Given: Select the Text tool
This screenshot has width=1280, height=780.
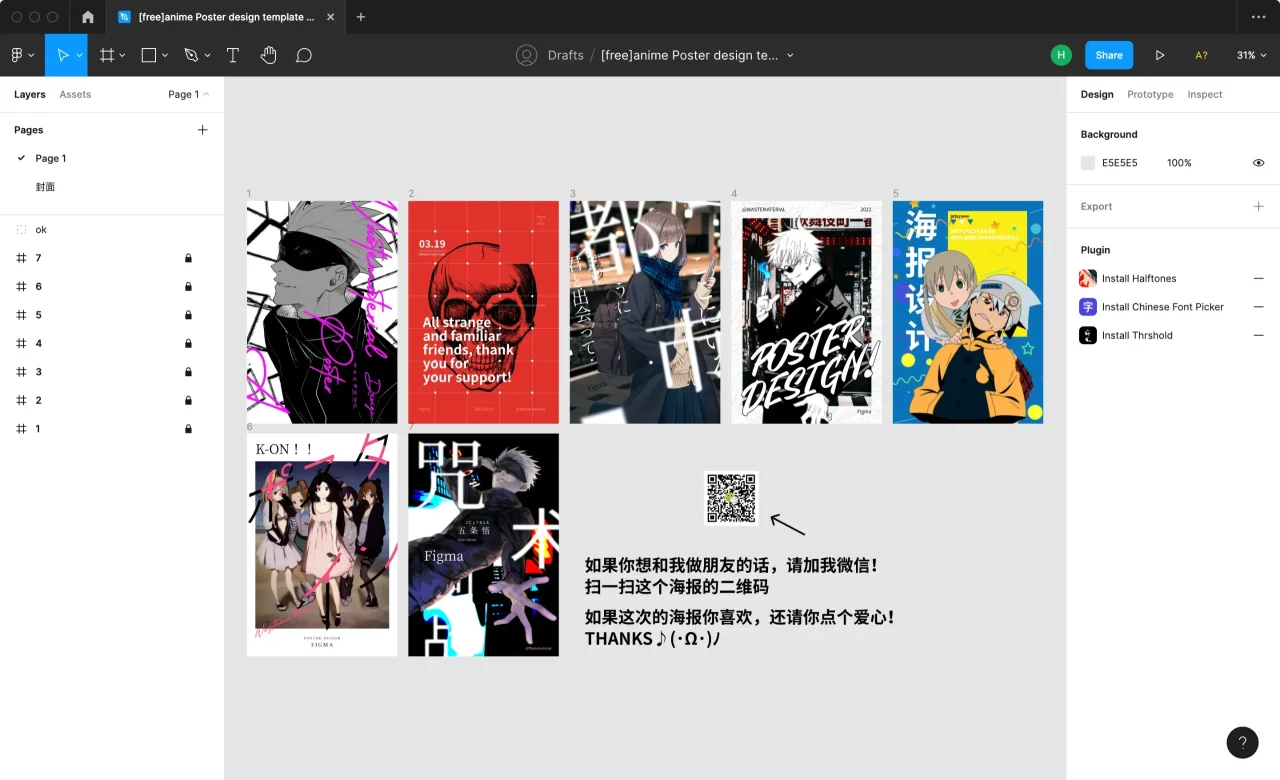Looking at the screenshot, I should (x=233, y=55).
